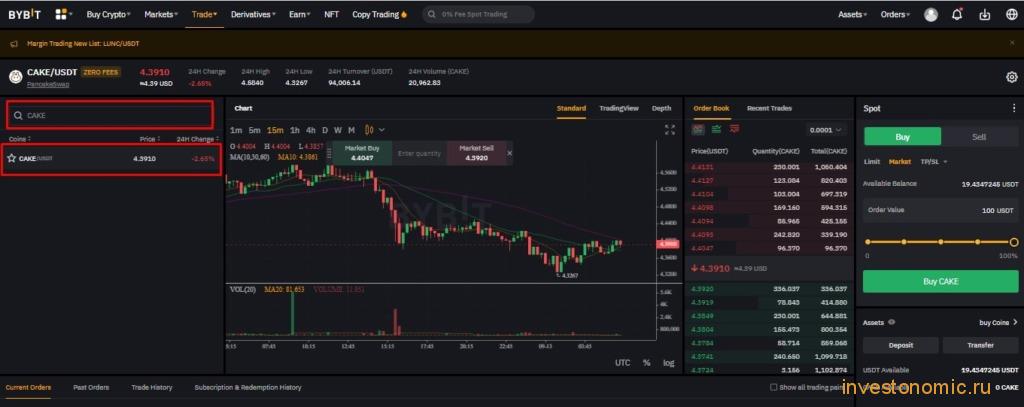Open trading settings gear
The image size is (1024, 407).
[1012, 77]
